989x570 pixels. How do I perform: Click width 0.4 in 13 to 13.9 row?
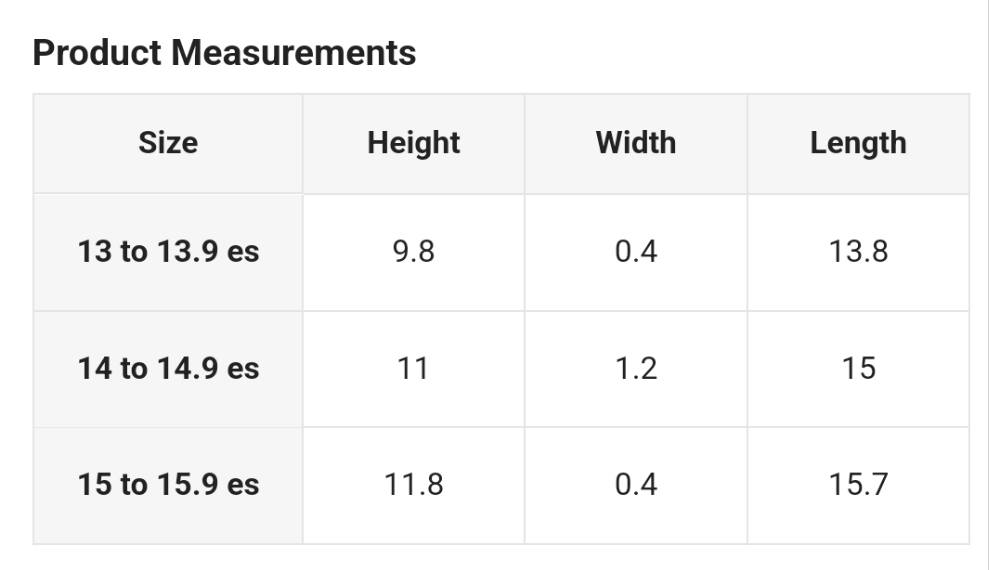point(635,251)
